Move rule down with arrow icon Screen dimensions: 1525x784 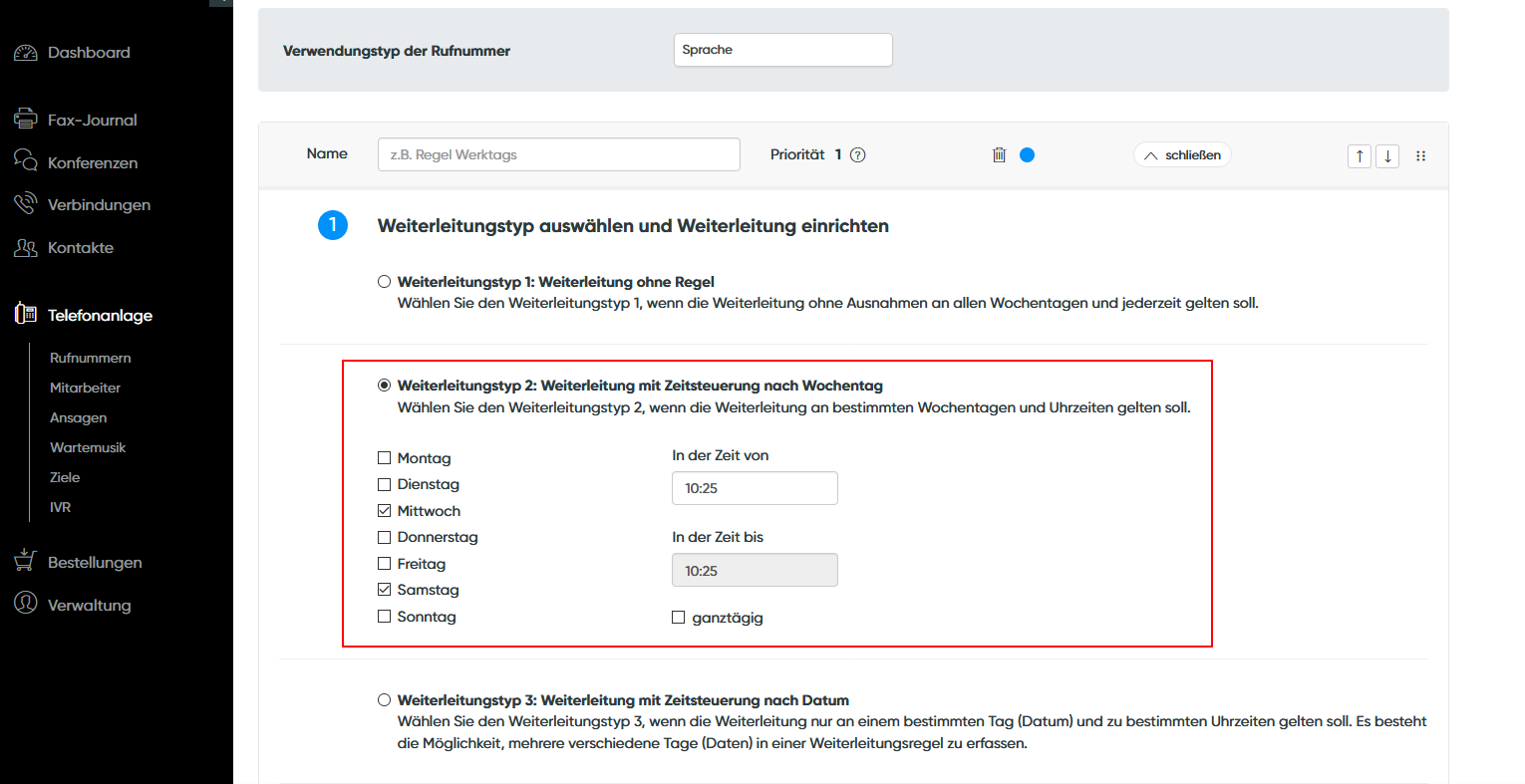coord(1387,156)
